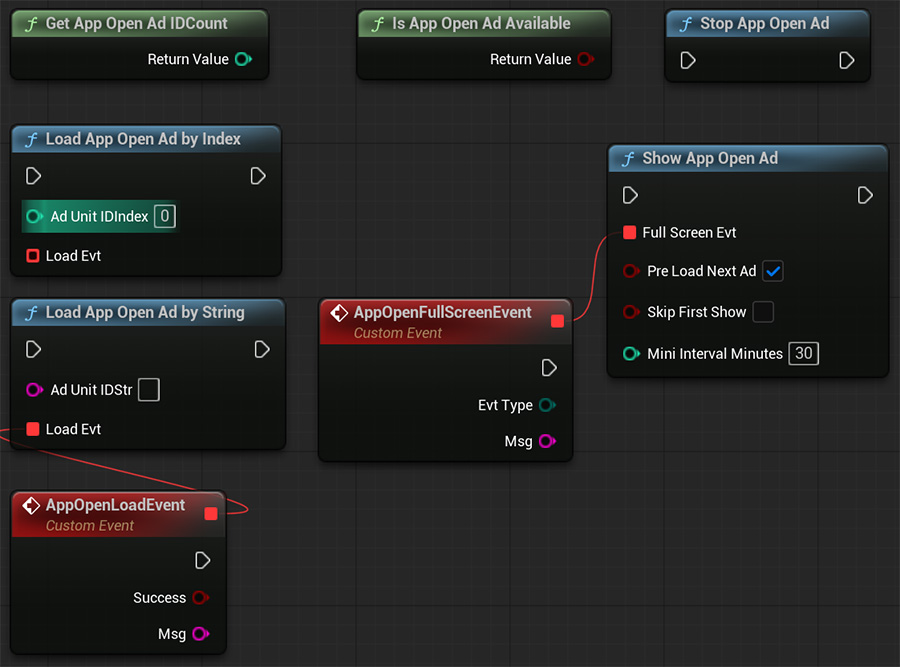Click output exec pin on Load App Open Ad by Index

pyautogui.click(x=258, y=176)
